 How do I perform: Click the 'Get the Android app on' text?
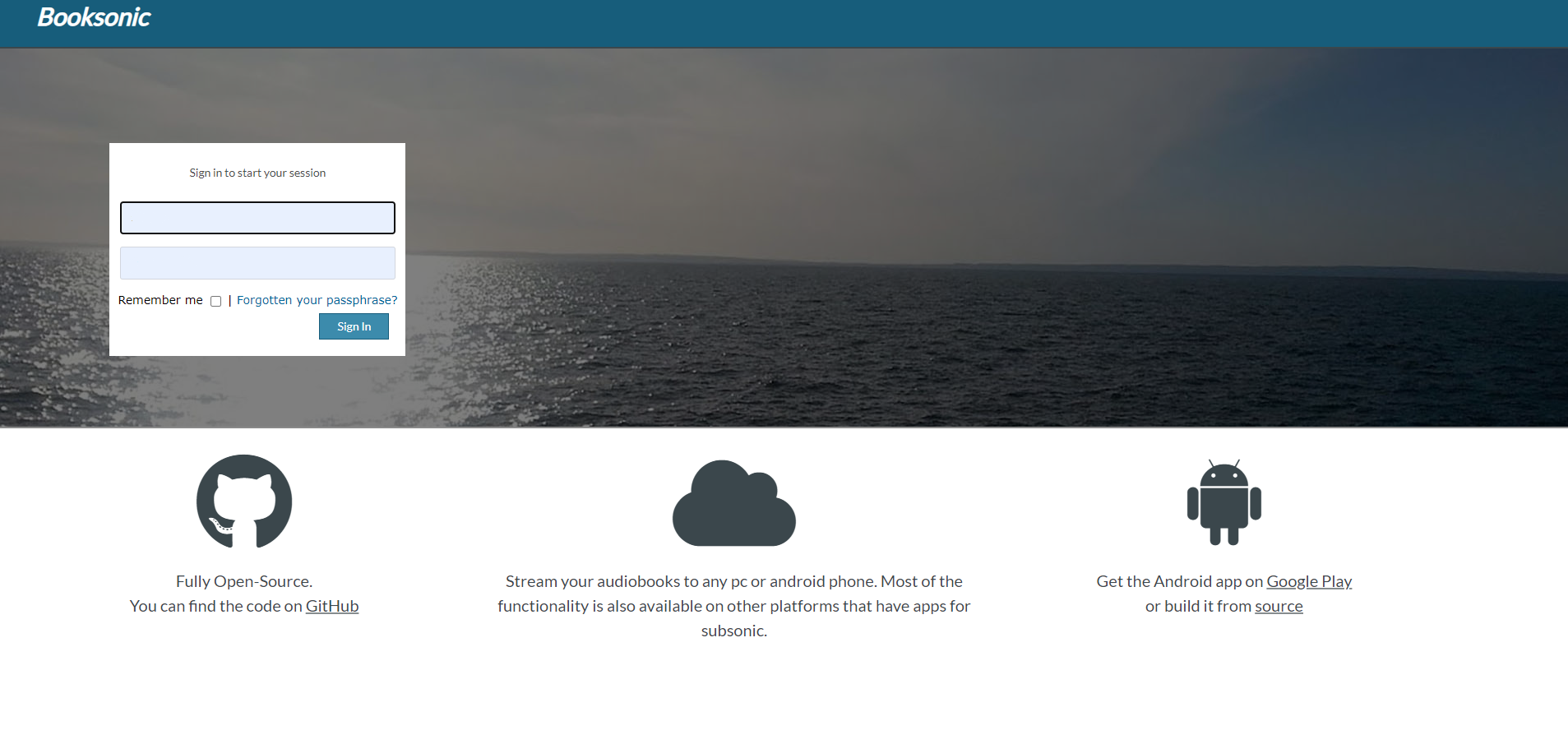[1180, 581]
